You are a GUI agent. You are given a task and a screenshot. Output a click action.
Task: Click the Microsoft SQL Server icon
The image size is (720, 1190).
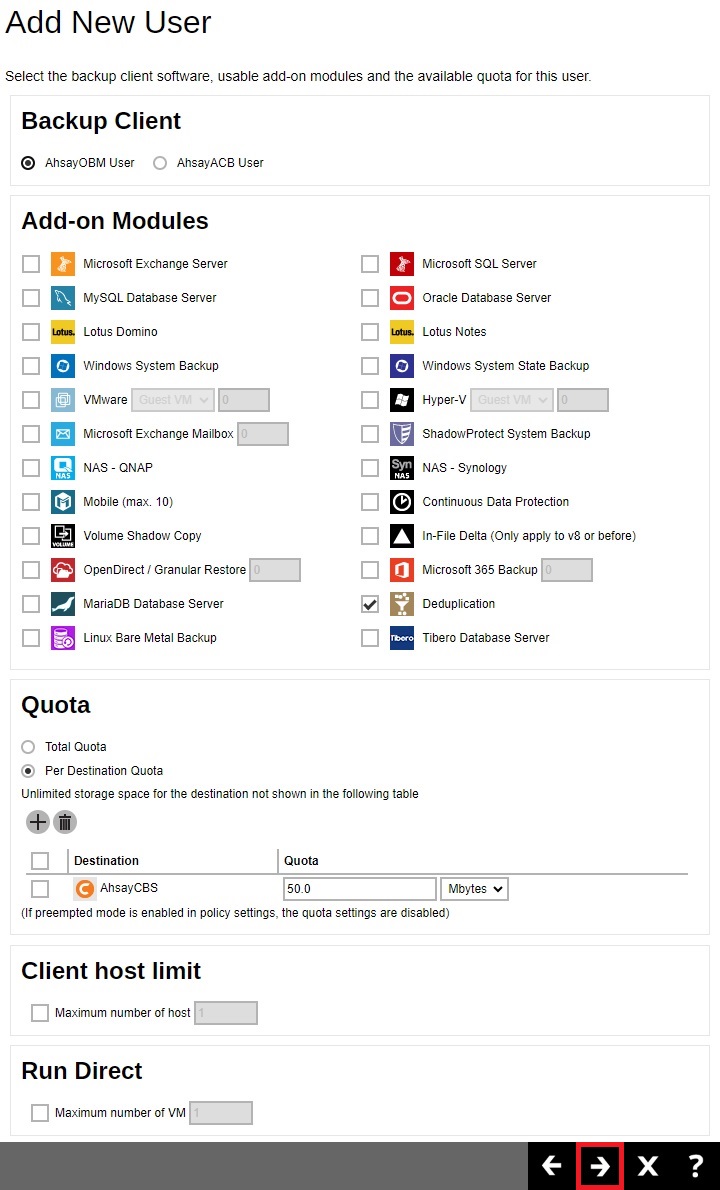point(401,263)
